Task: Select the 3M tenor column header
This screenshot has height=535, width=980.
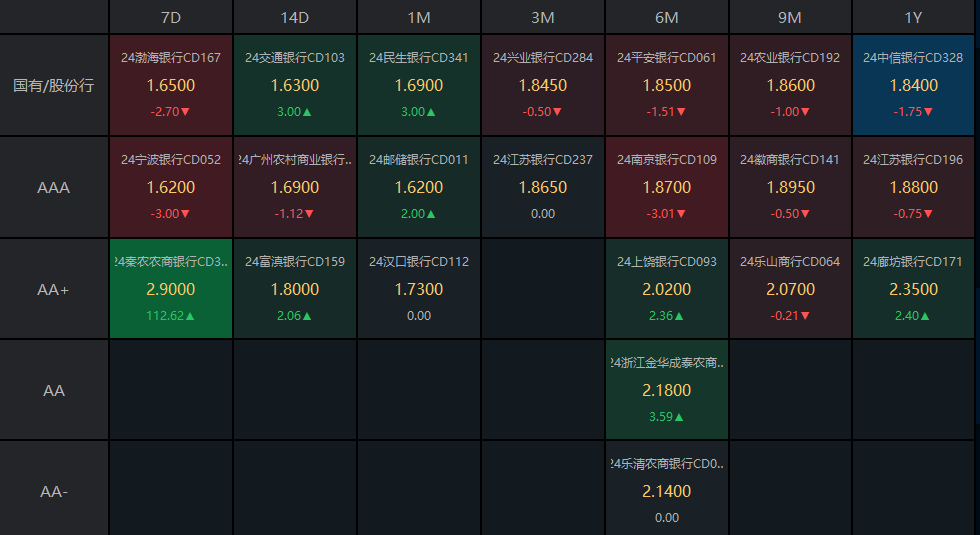Action: pos(542,17)
